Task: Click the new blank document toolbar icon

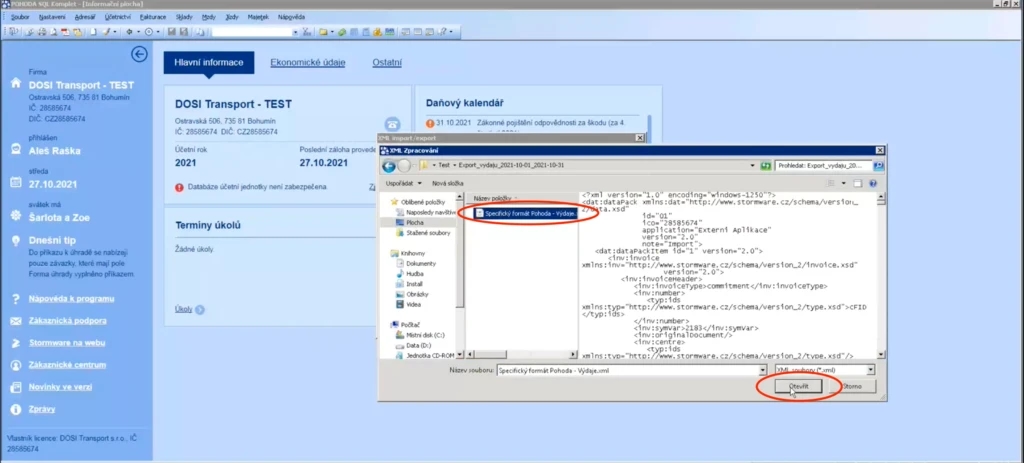Action: (93, 31)
